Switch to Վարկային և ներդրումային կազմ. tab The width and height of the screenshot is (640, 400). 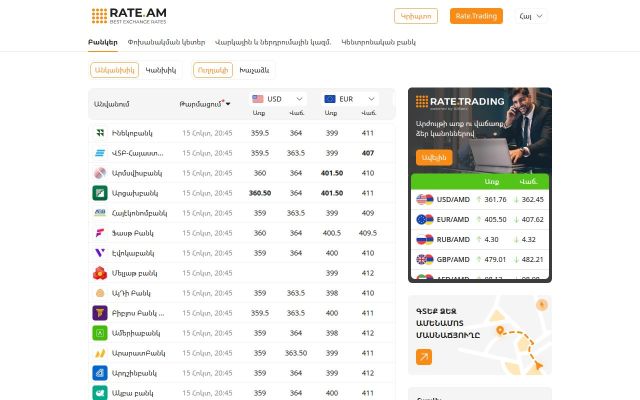coord(273,42)
